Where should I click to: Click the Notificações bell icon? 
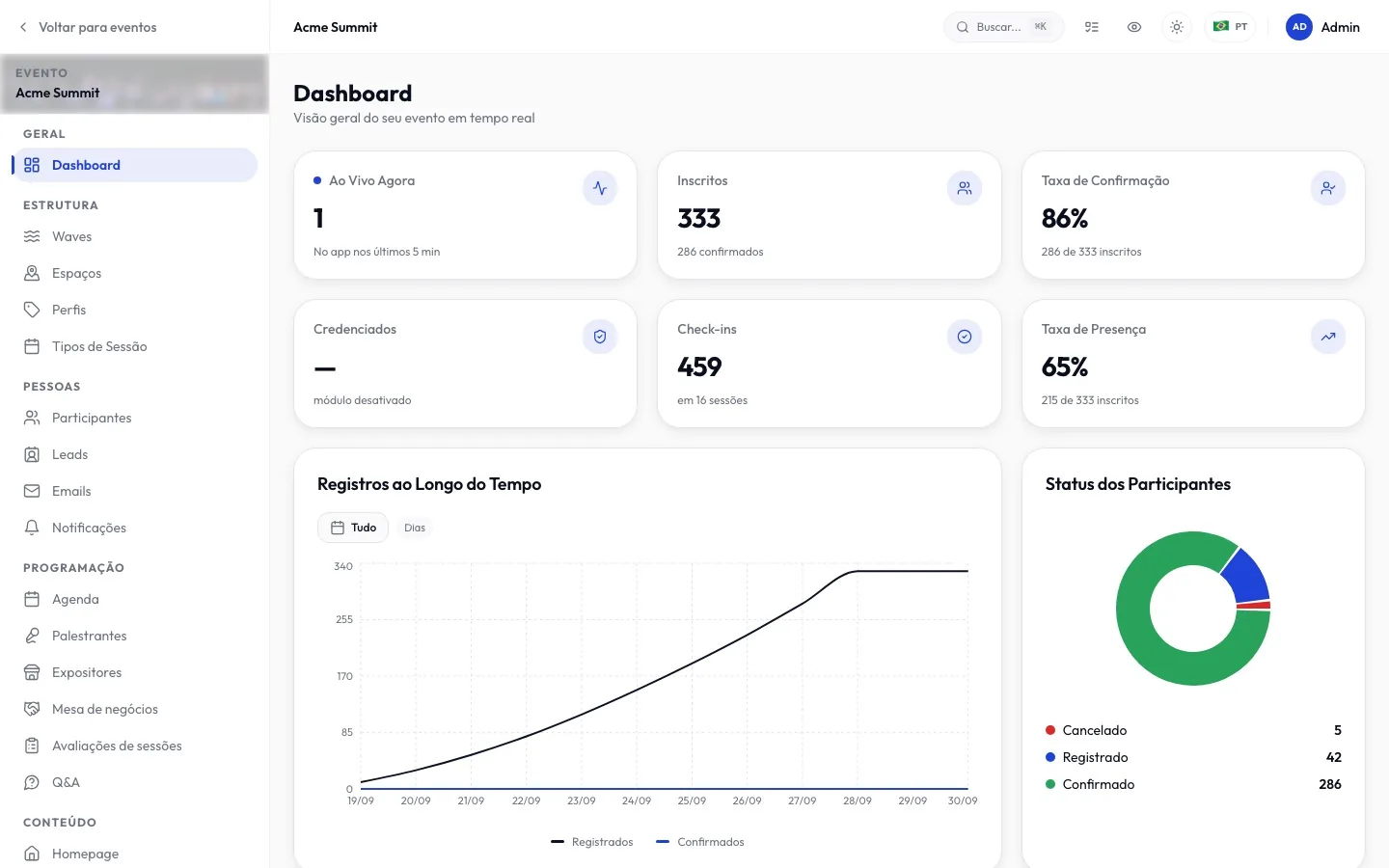tap(32, 528)
